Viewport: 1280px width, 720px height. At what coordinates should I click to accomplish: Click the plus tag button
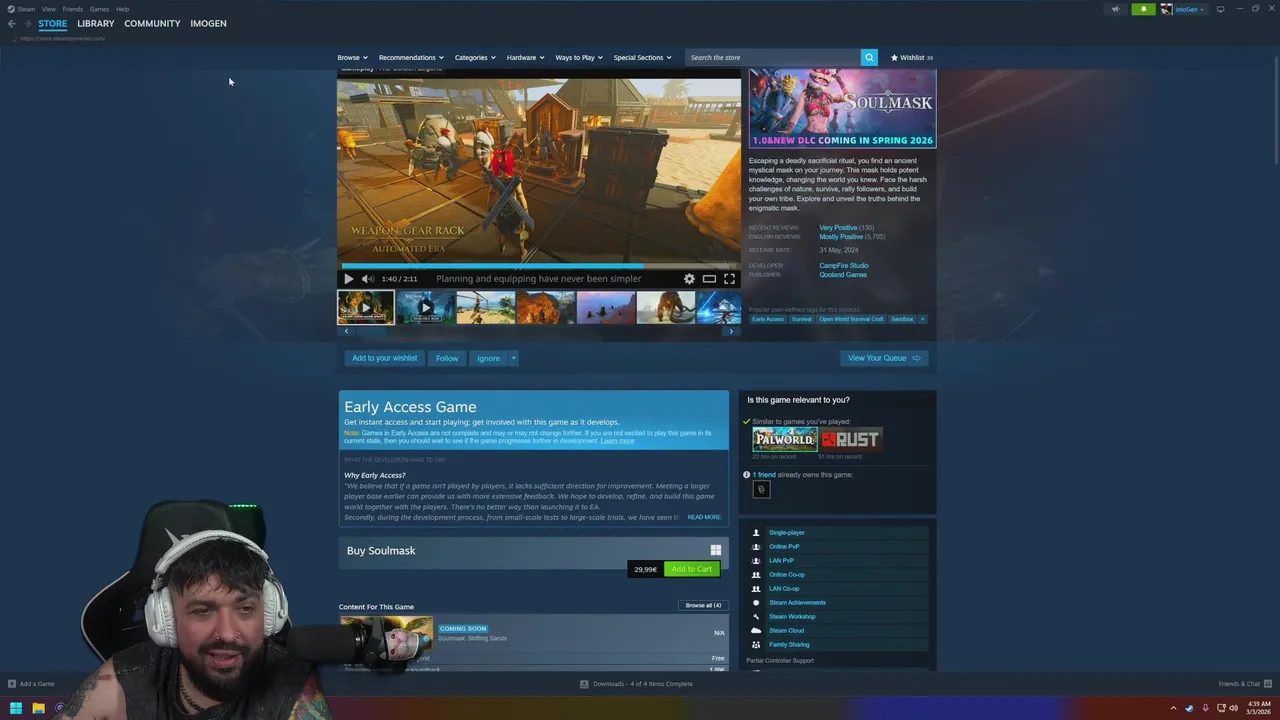[922, 319]
